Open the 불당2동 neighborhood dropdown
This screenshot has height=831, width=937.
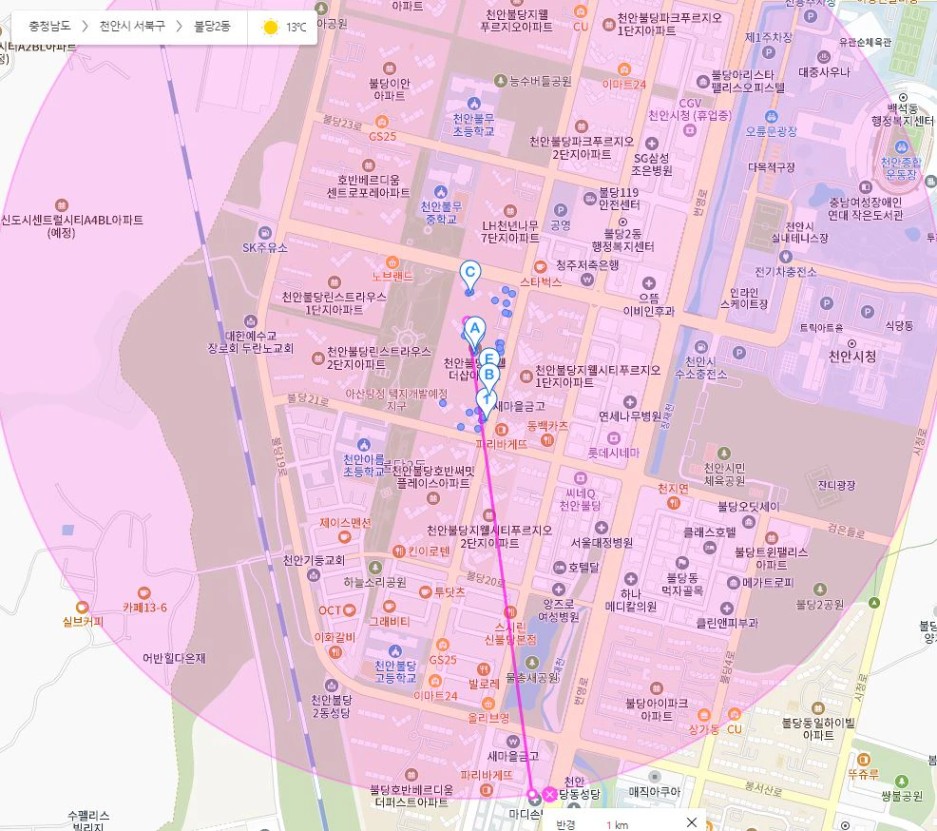pyautogui.click(x=212, y=26)
